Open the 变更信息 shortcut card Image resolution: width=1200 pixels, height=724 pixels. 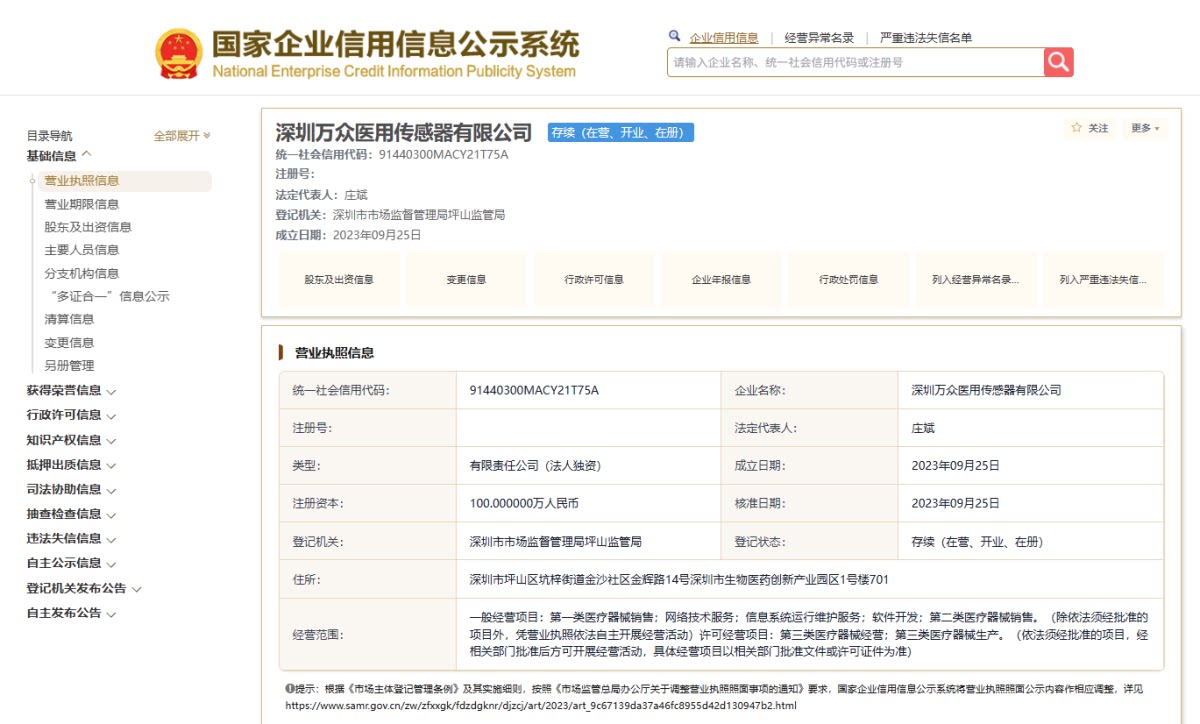(x=466, y=279)
